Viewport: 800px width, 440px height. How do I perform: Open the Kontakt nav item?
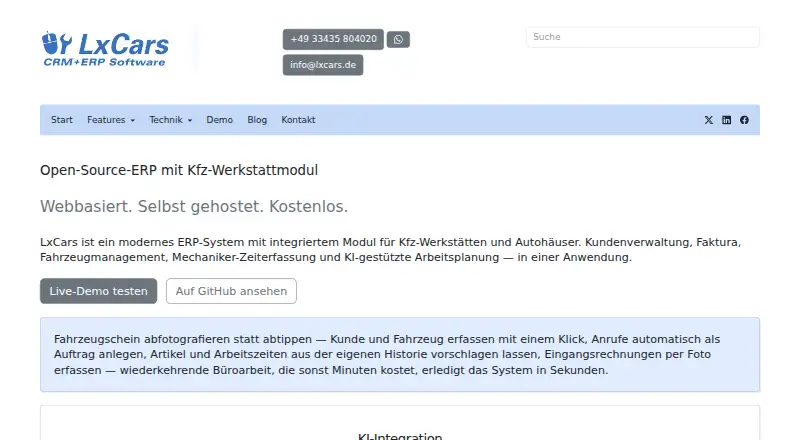(298, 120)
